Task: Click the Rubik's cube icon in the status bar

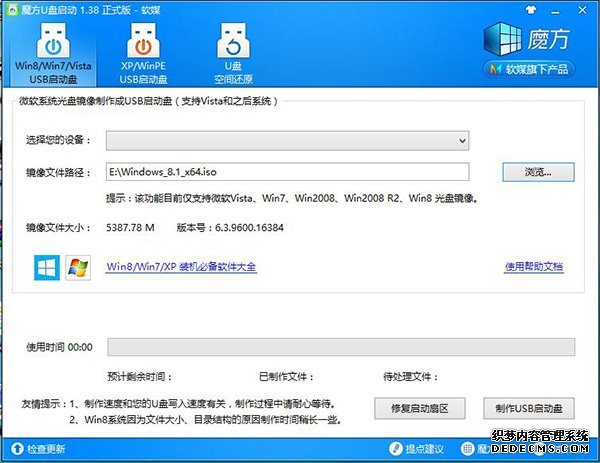Action: (467, 449)
